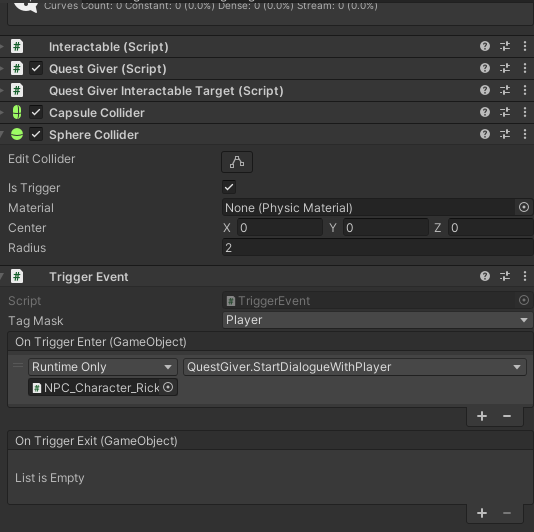
Task: Open help for Sphere Collider
Action: 485,134
